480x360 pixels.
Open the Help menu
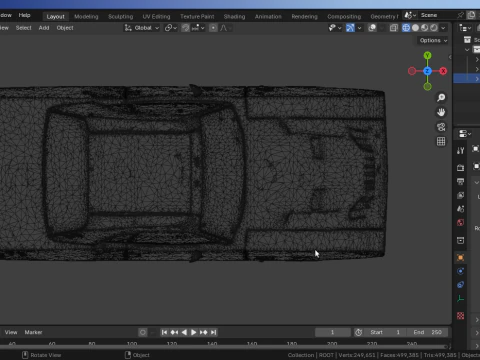pos(24,15)
